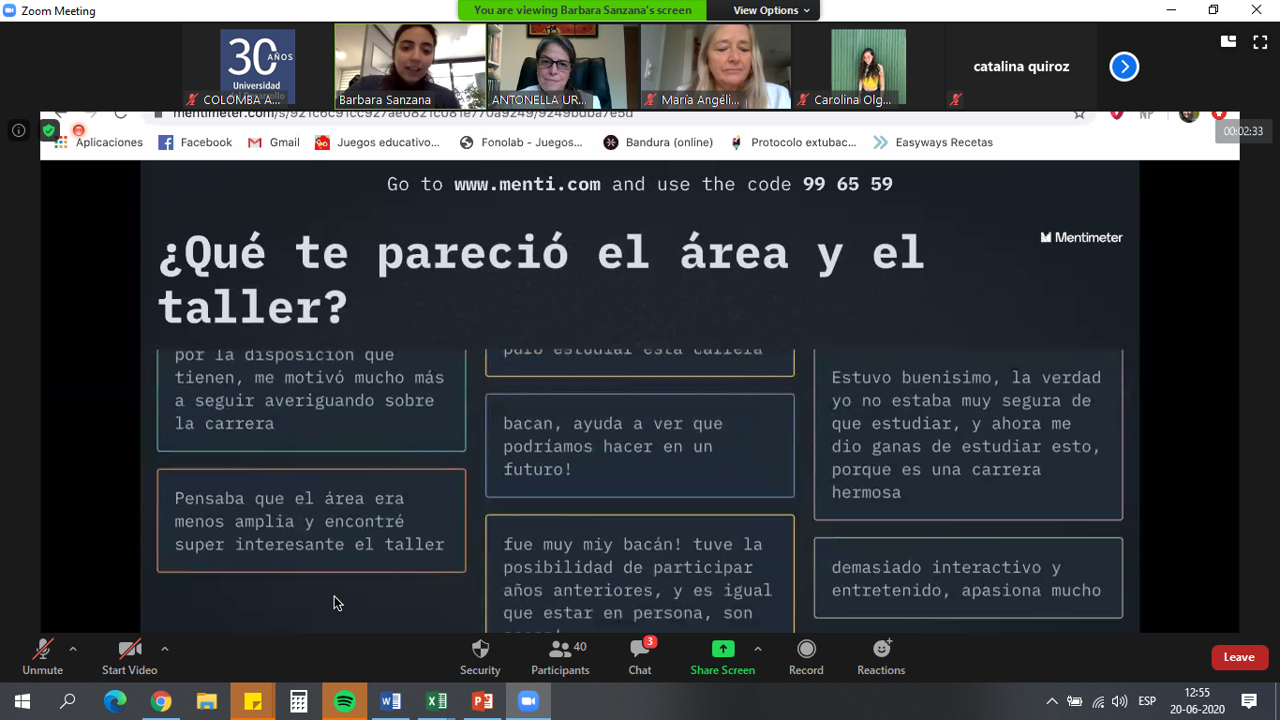Open the Windows notification center
The width and height of the screenshot is (1280, 720).
coord(1249,702)
